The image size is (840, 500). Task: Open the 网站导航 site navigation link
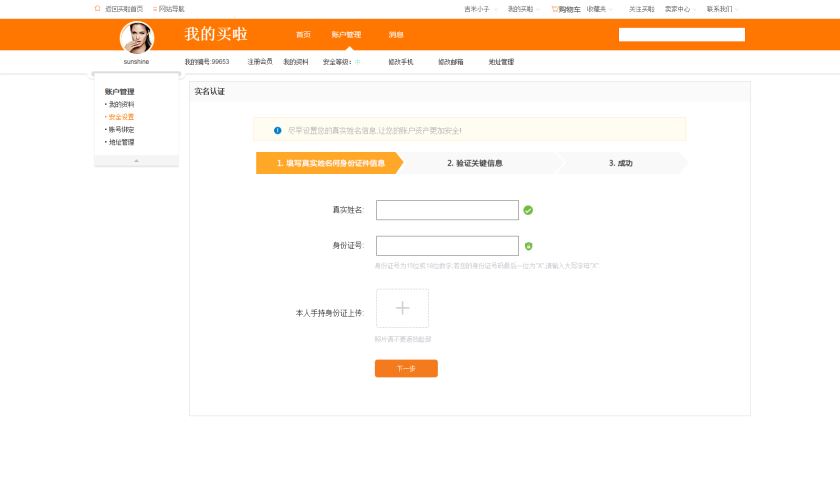pos(171,9)
